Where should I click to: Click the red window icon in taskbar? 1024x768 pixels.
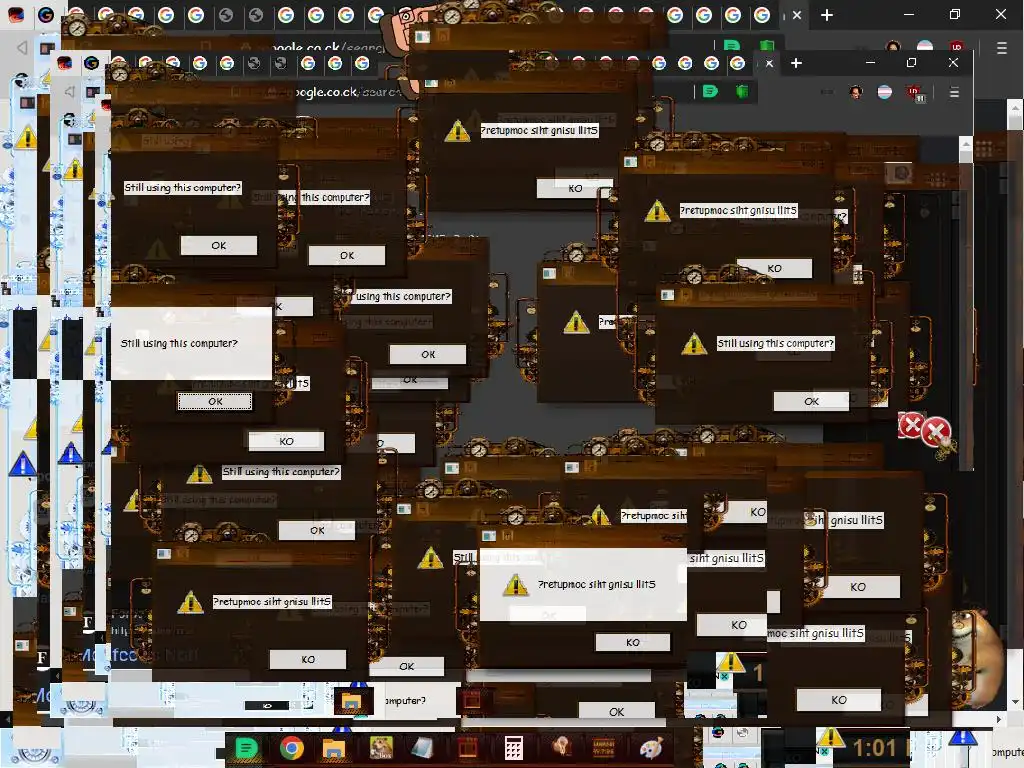pos(468,748)
